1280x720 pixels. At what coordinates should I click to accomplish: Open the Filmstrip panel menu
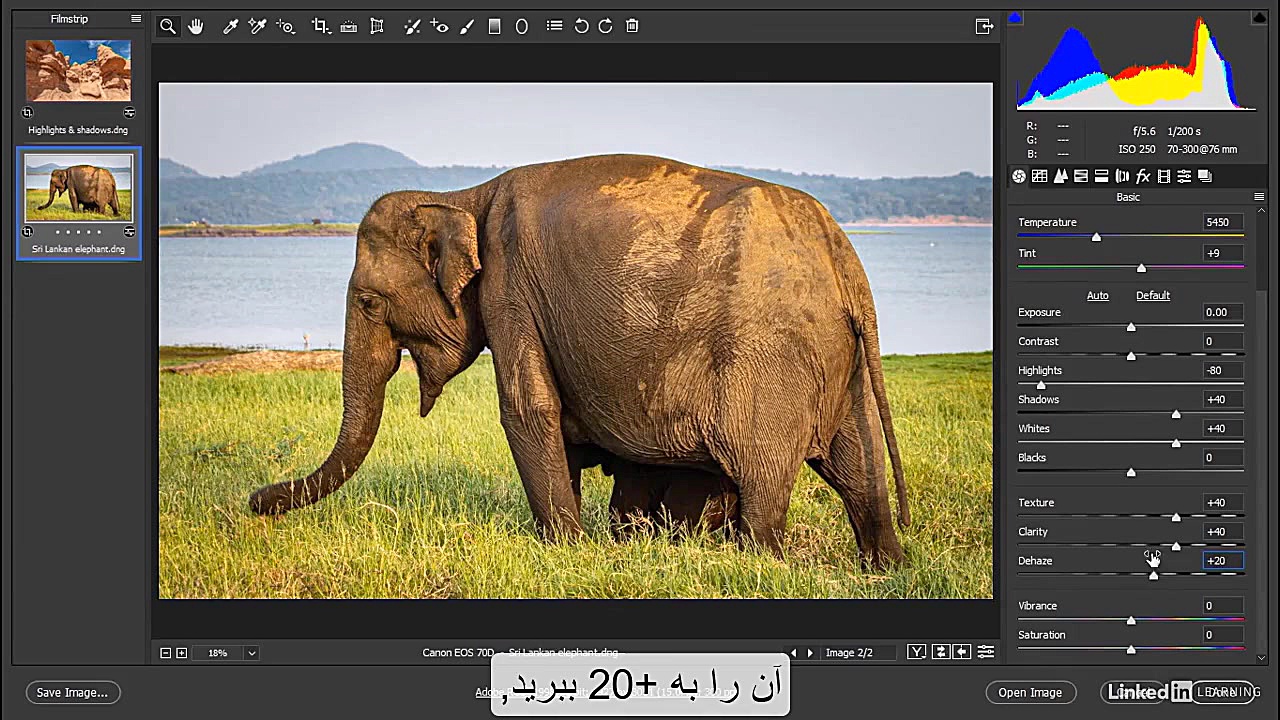tap(136, 19)
